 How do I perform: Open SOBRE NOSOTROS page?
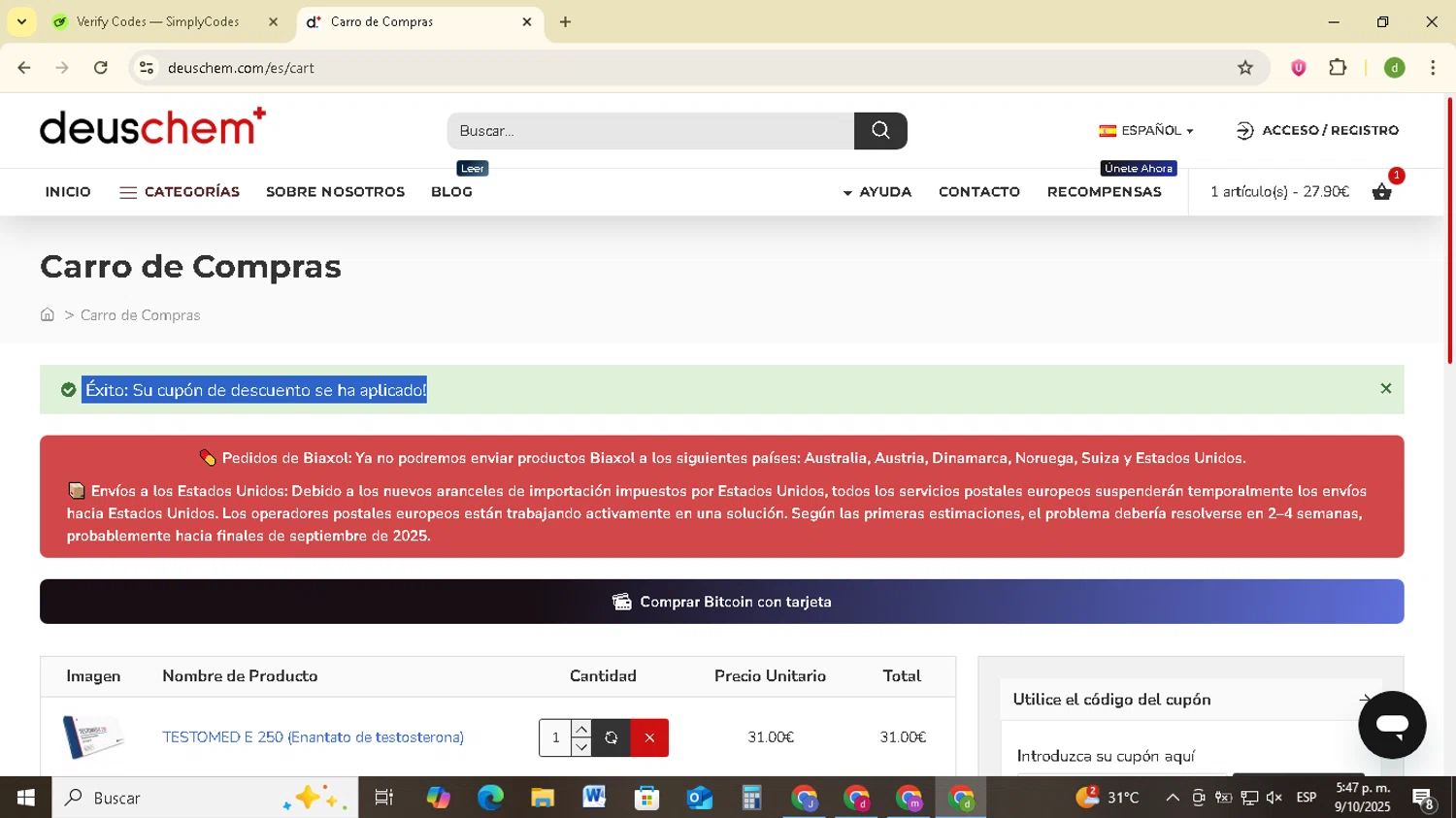pyautogui.click(x=335, y=192)
